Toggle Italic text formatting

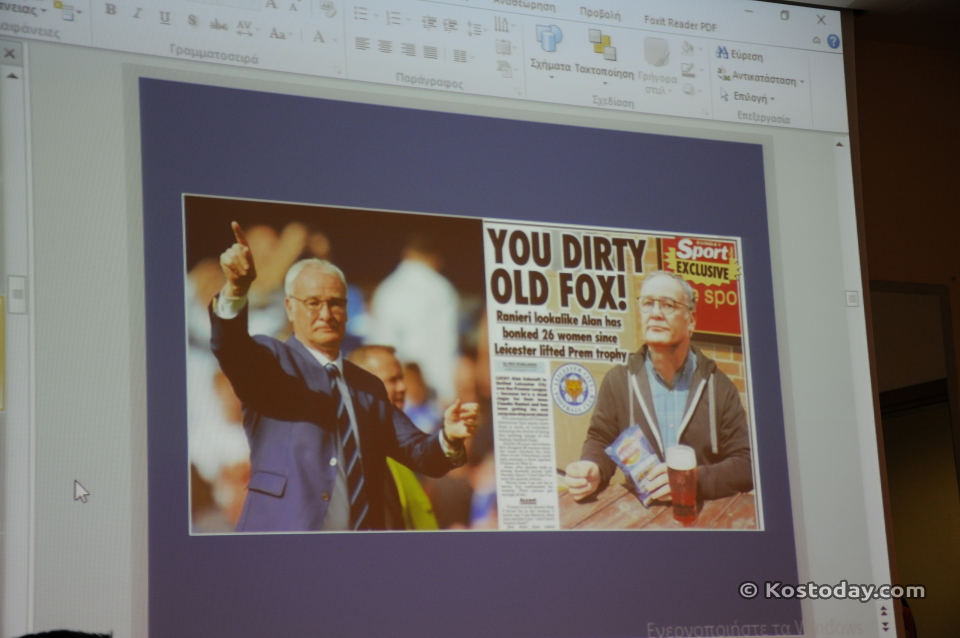tap(137, 13)
